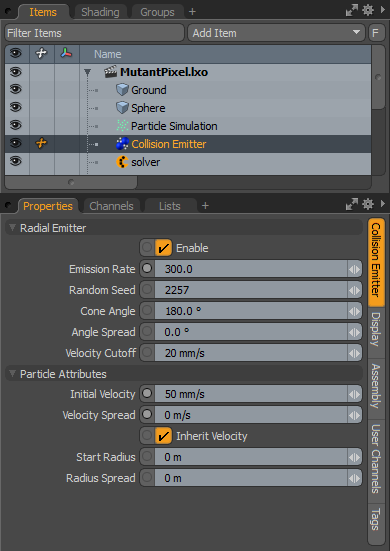Toggle the Enable checkbox
This screenshot has height=551, width=390.
click(x=163, y=248)
